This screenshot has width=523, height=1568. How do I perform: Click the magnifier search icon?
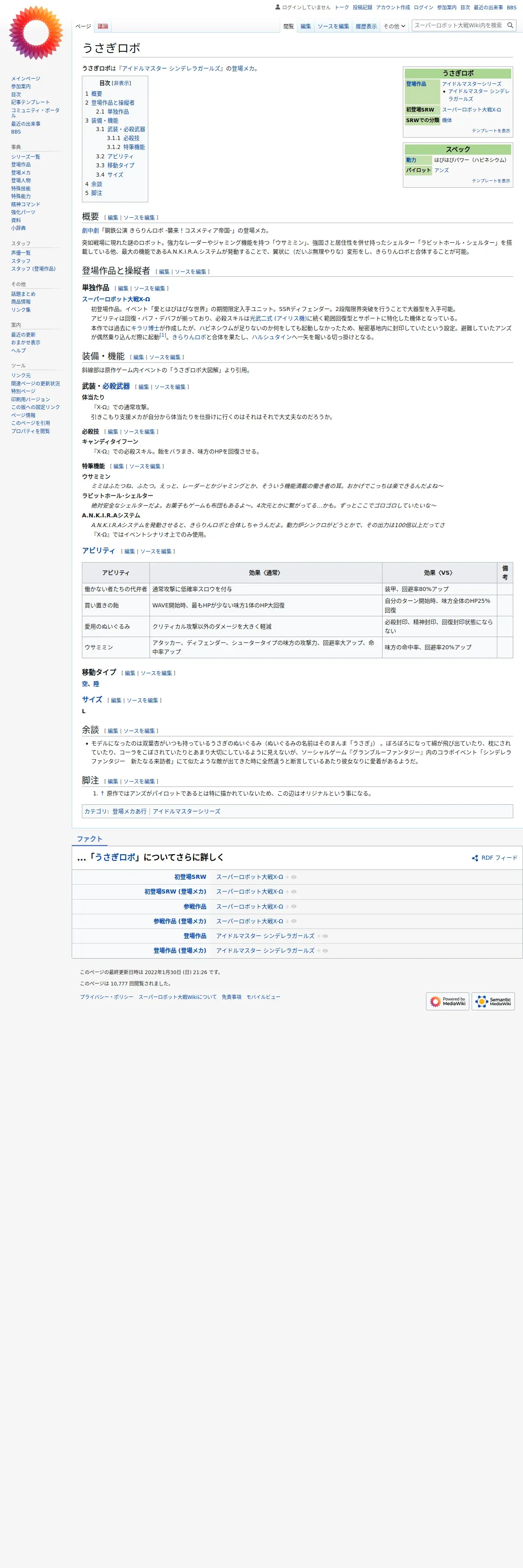(x=510, y=26)
